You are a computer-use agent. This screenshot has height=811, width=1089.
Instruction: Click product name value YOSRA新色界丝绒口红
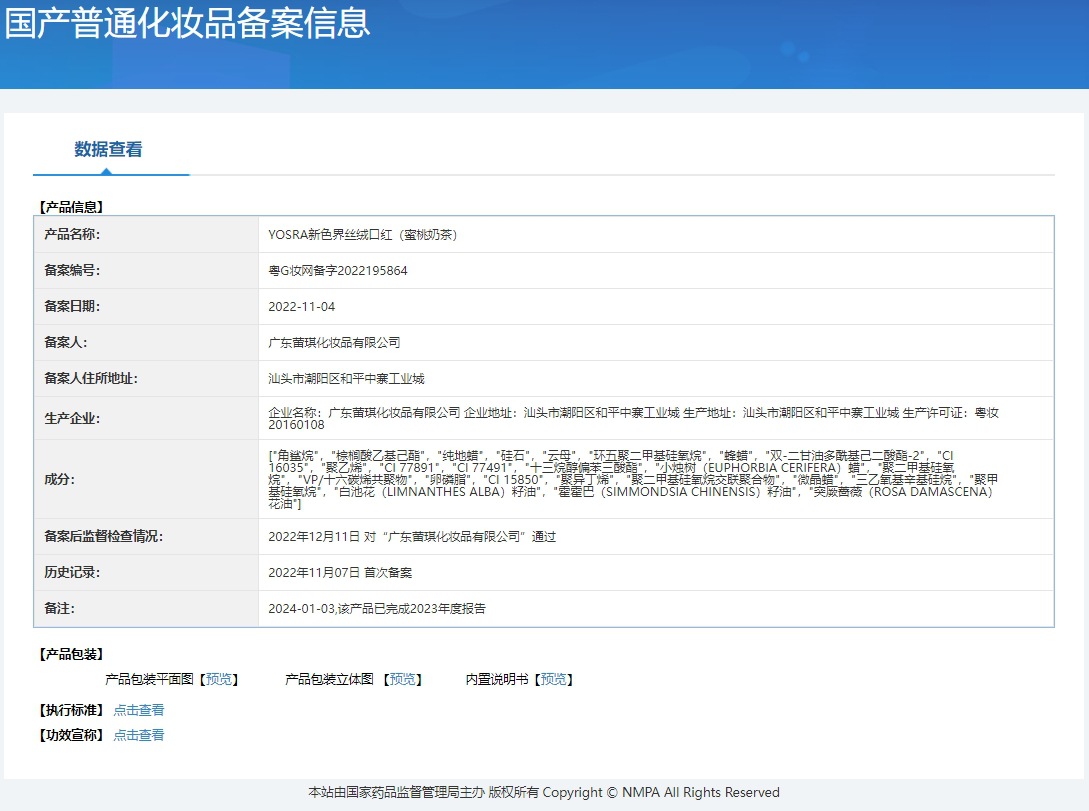[x=363, y=235]
